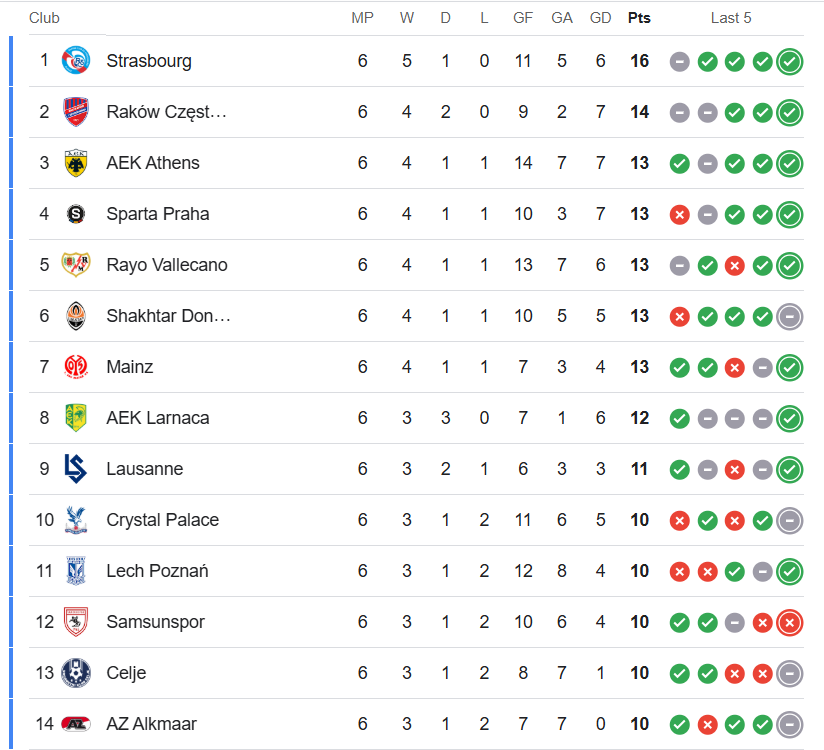This screenshot has width=824, height=750.
Task: Click Strasbourg's most recent win indicator
Action: (789, 62)
